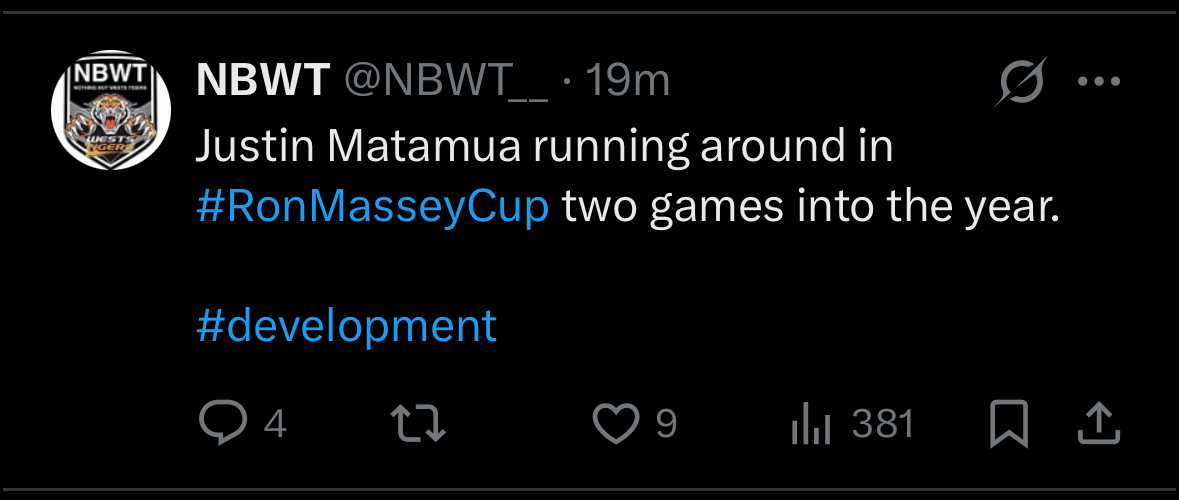Open the 19m timestamp permalink

click(626, 80)
